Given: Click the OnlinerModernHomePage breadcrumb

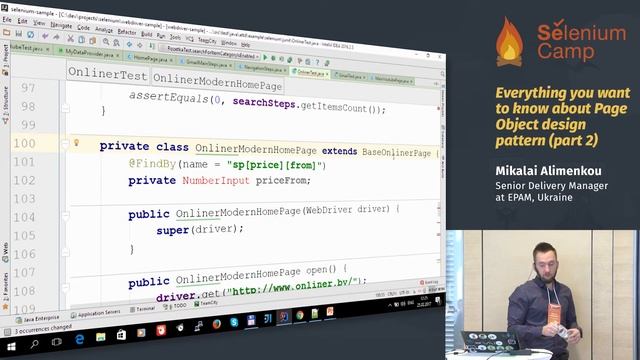Looking at the screenshot, I should click(218, 82).
